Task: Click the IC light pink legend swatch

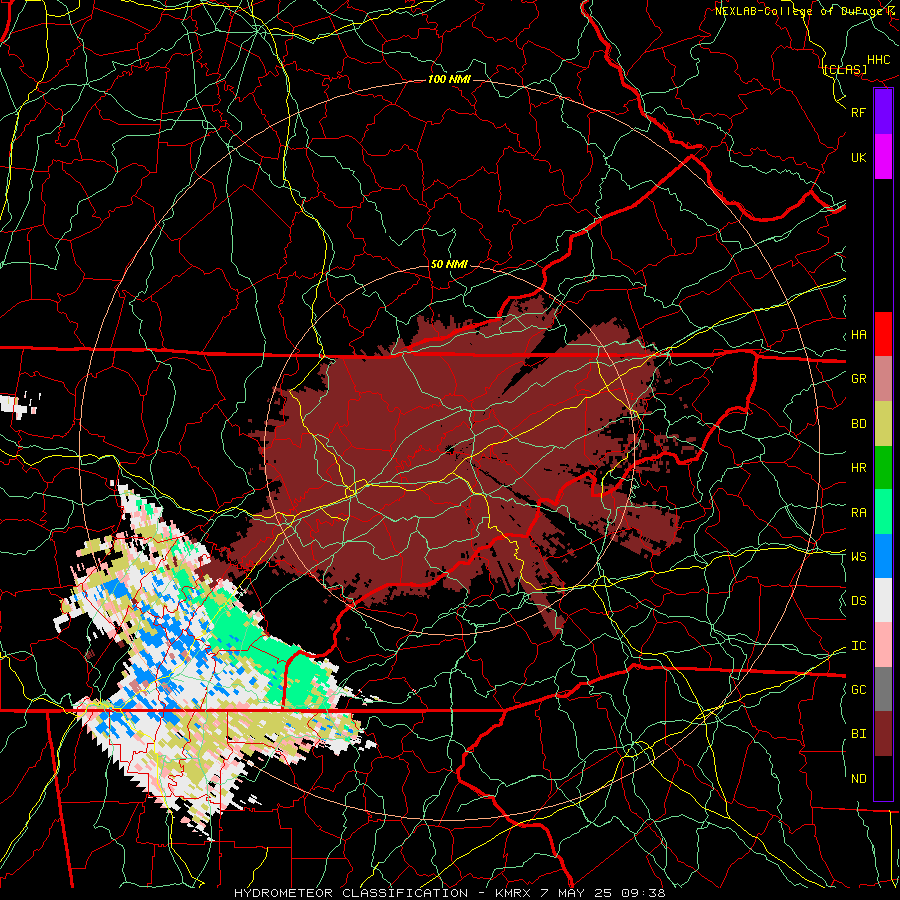Action: (x=883, y=645)
